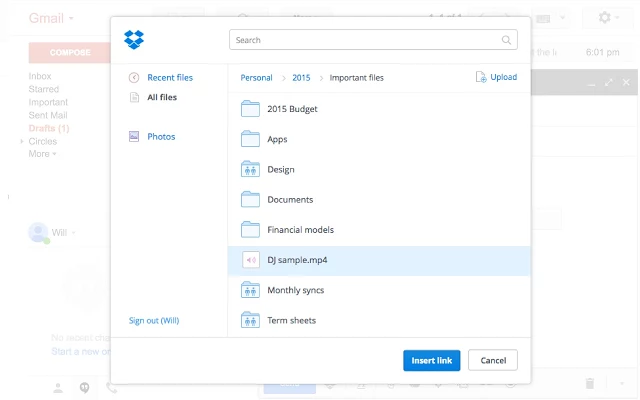Click the Recent files clock icon
The width and height of the screenshot is (640, 400).
(134, 78)
